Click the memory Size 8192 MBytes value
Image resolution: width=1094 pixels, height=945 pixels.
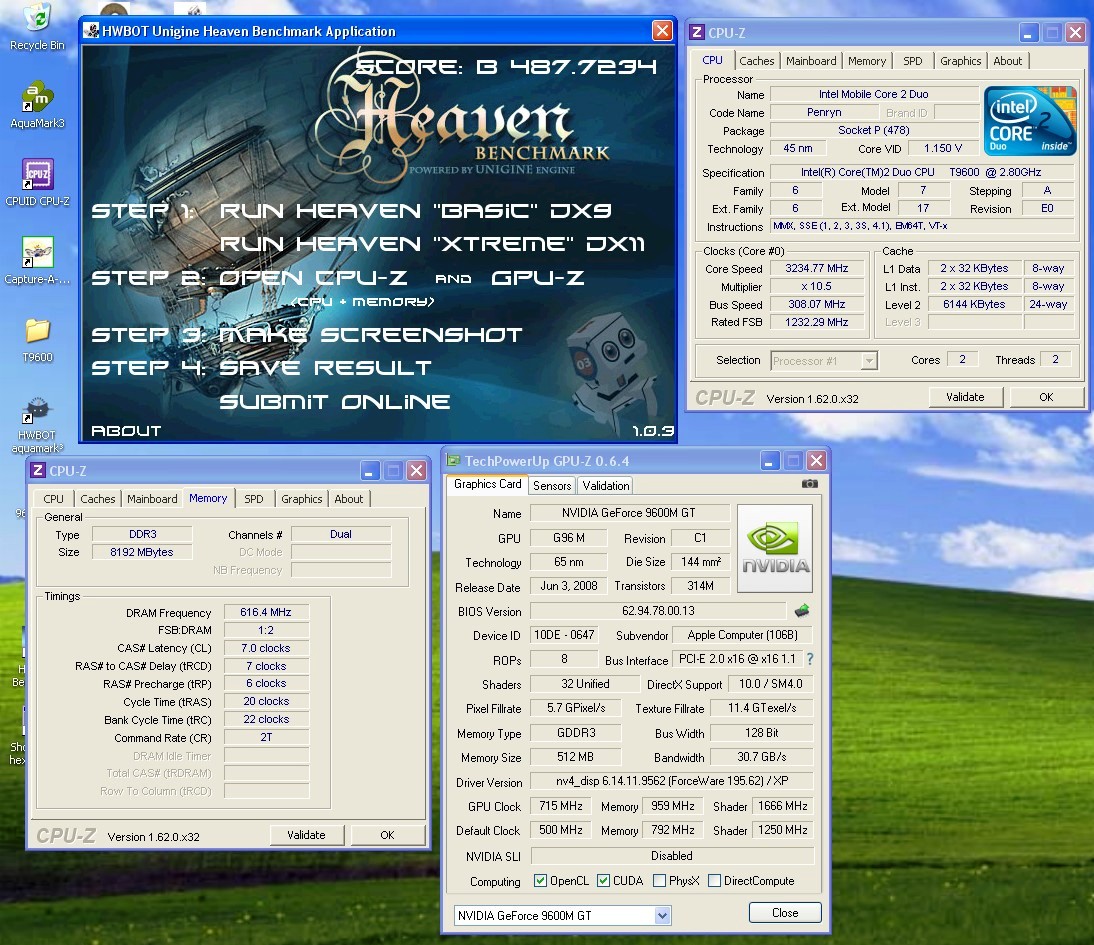[x=142, y=552]
